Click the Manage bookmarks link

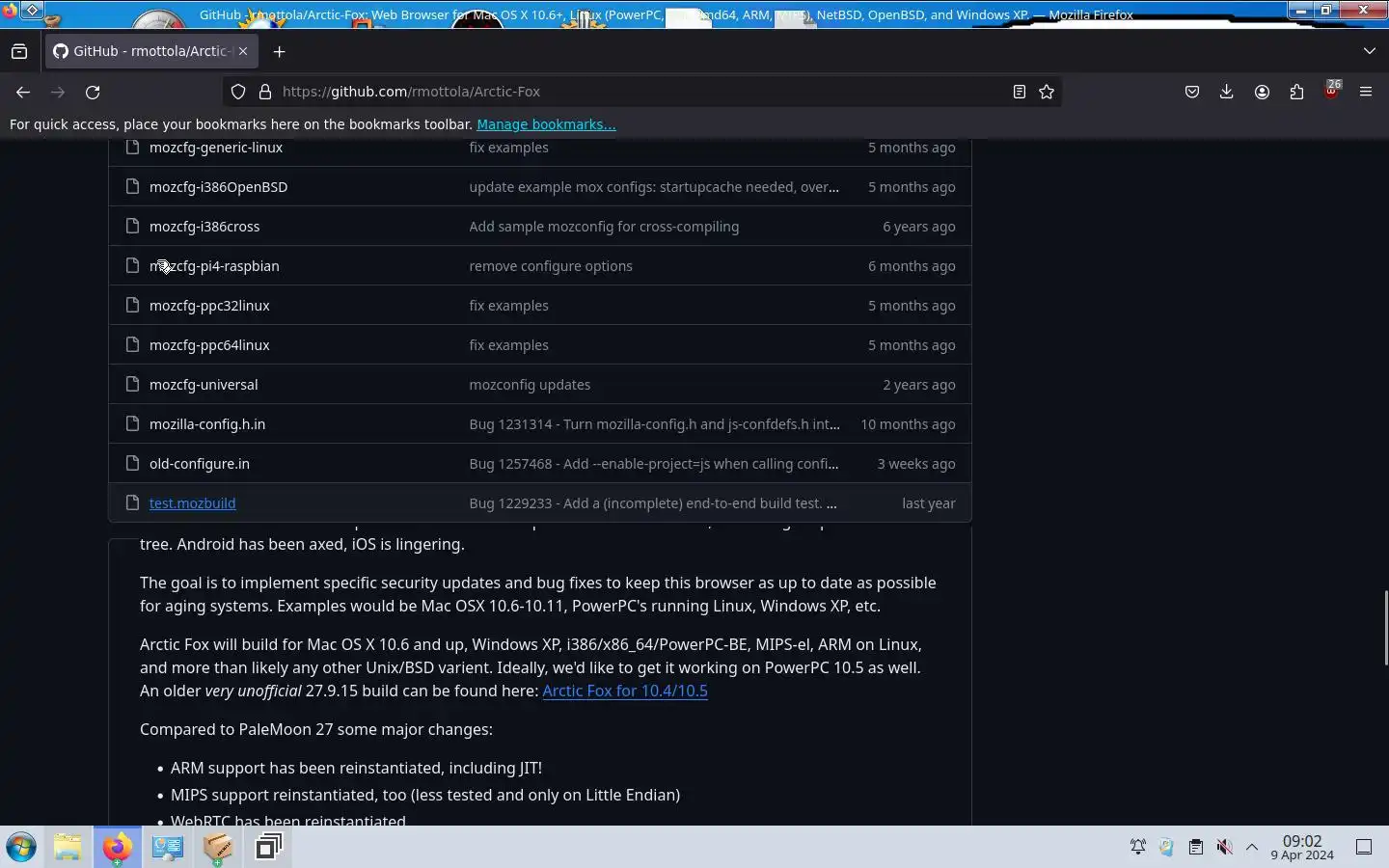(546, 124)
